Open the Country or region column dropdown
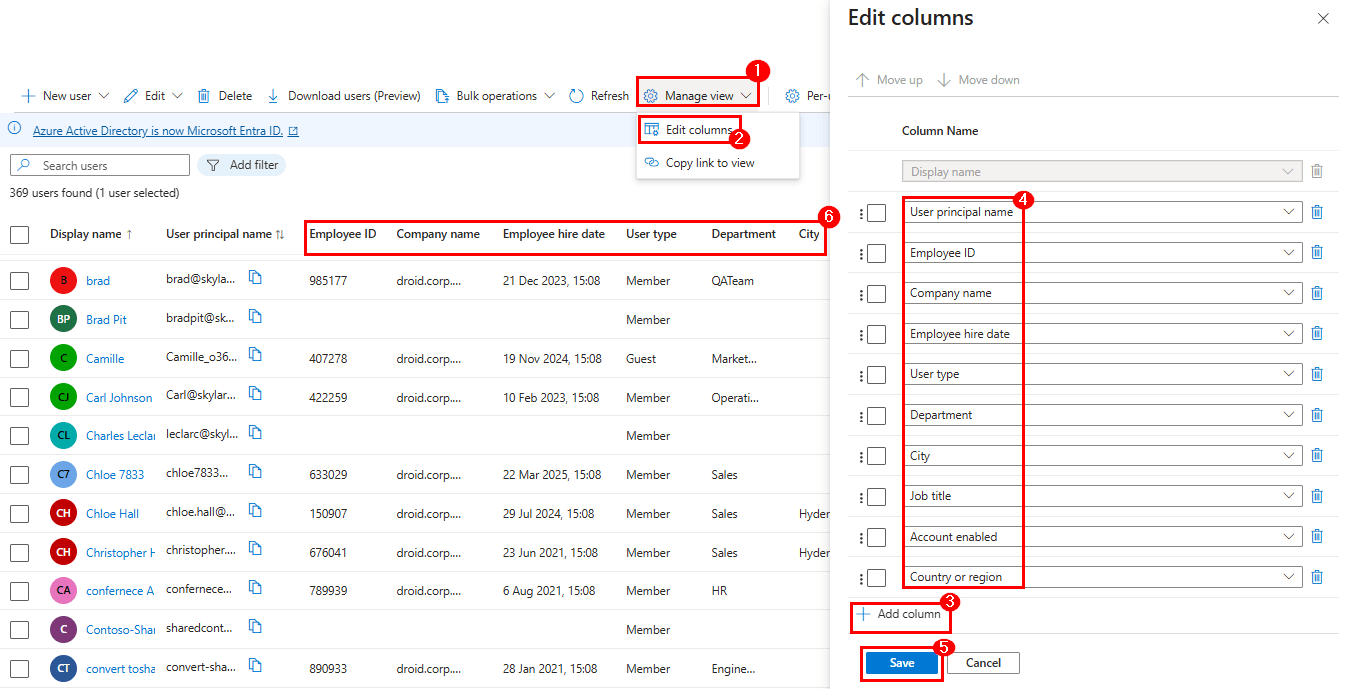The image size is (1348, 689). (x=1102, y=577)
